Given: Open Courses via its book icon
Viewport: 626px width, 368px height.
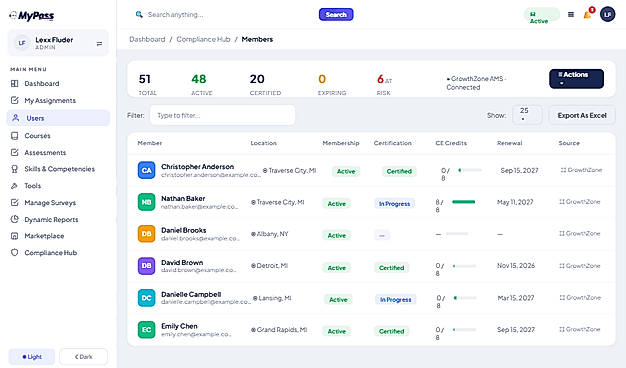Looking at the screenshot, I should pos(14,136).
